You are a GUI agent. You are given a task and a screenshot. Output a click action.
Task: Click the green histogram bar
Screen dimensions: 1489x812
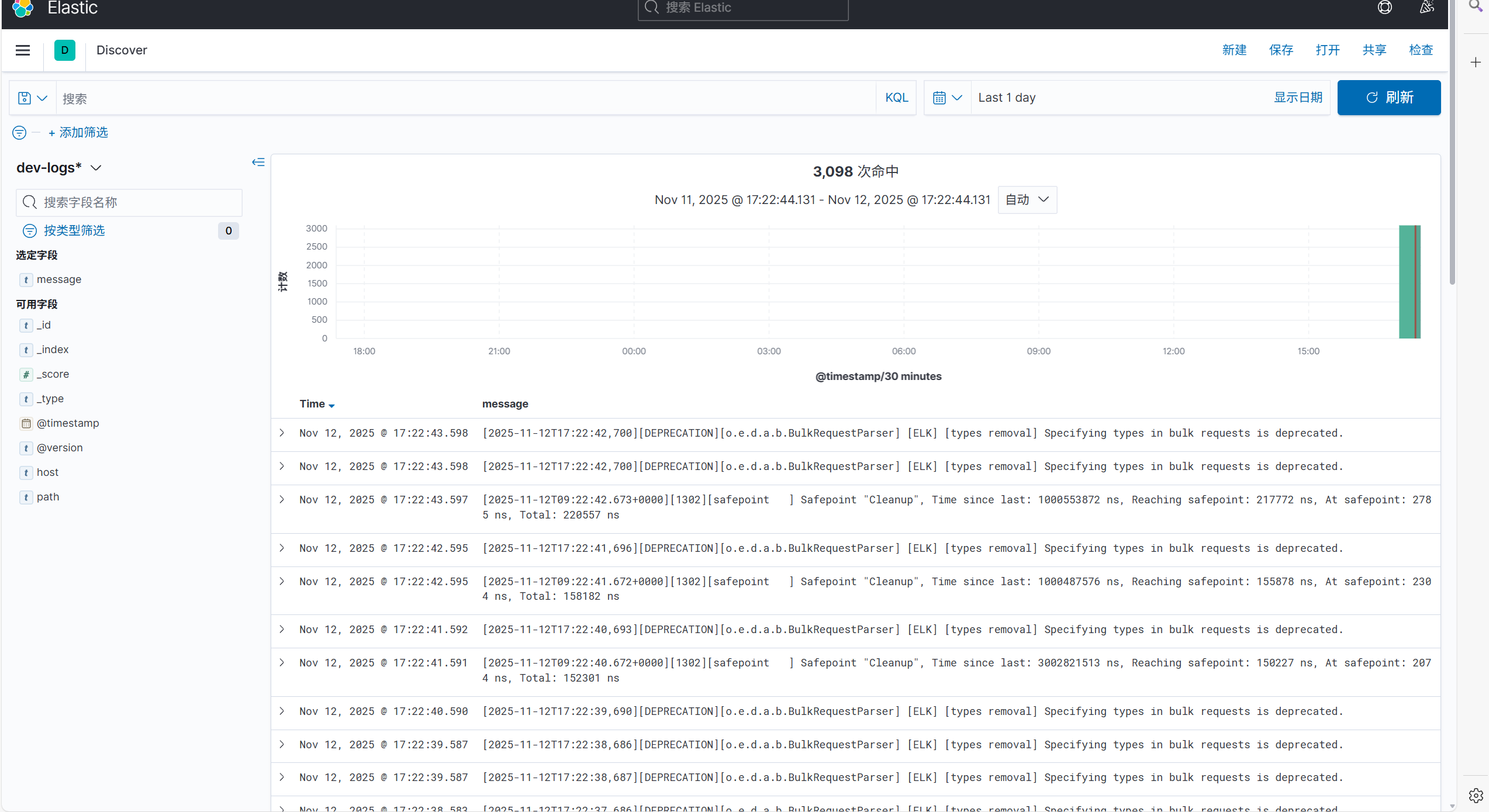coord(1406,282)
